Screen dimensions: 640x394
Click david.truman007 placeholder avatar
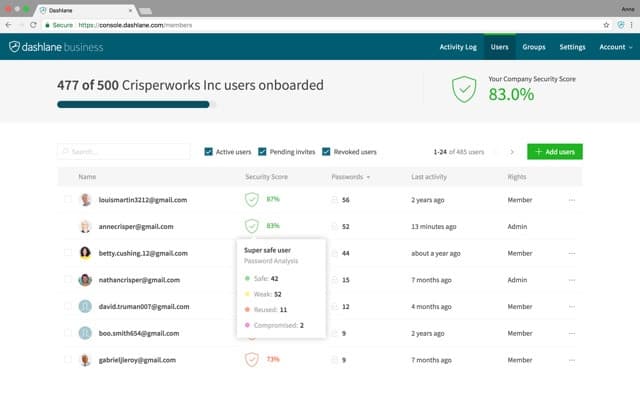(x=85, y=306)
